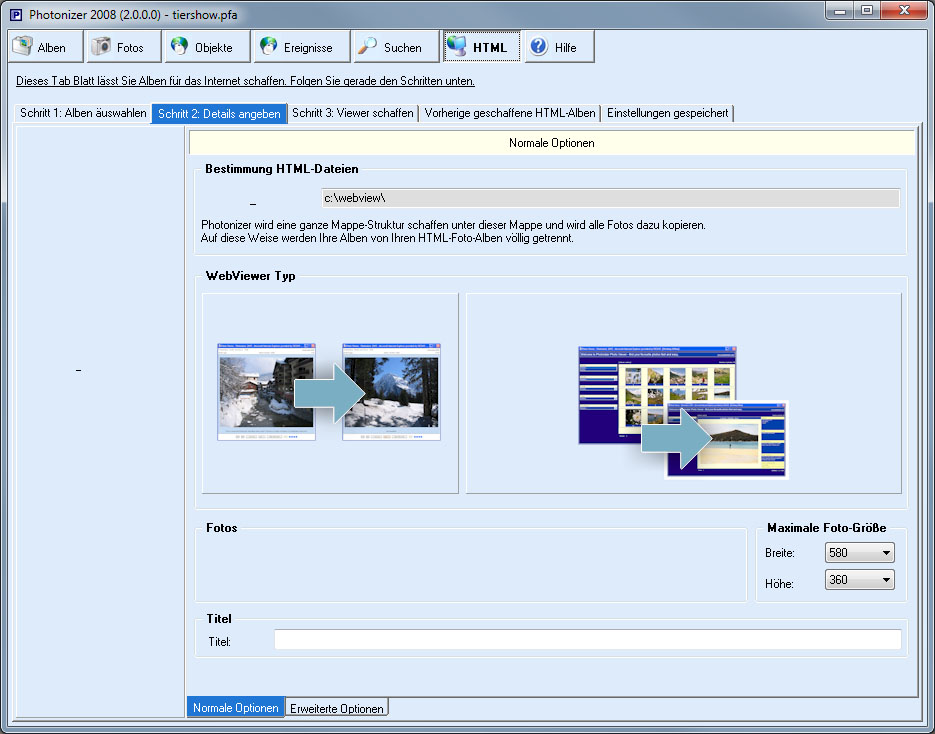Choose the thumbnail gallery viewer type
Screen dimensions: 935x734
coord(683,392)
